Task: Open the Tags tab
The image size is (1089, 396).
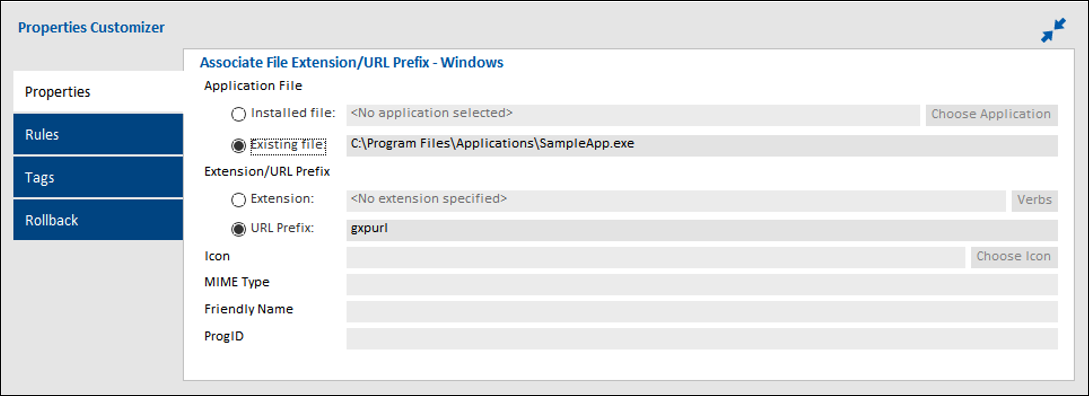Action: [98, 177]
